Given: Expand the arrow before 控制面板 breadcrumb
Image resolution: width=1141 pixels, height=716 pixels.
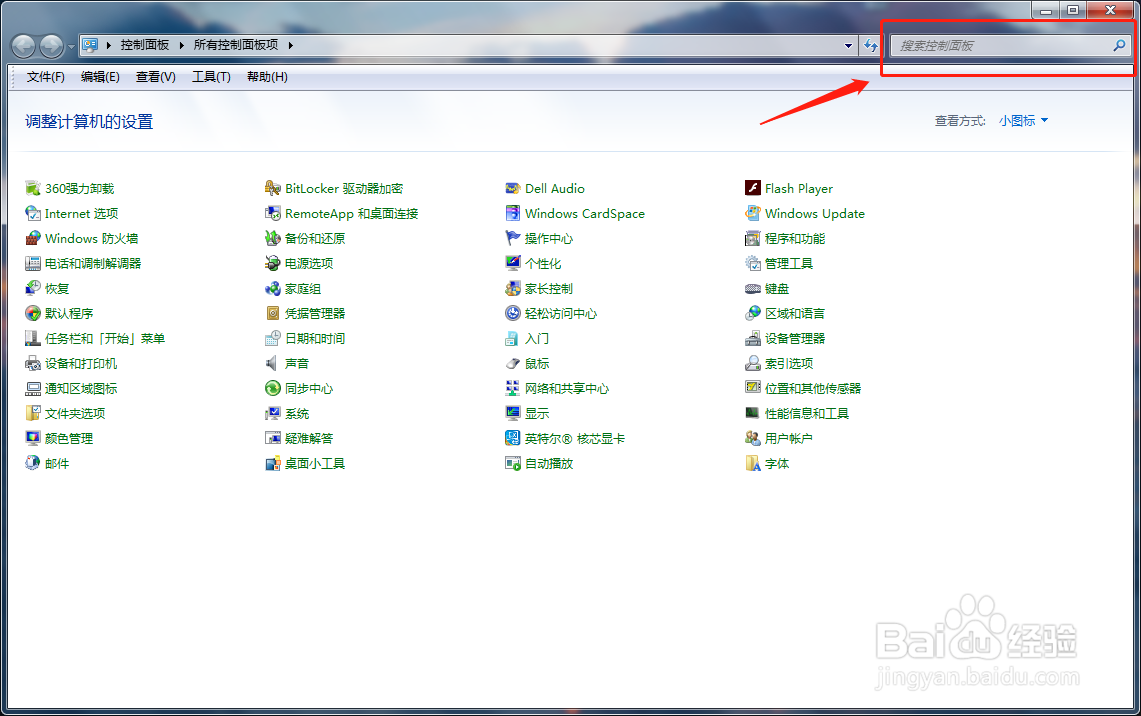Looking at the screenshot, I should point(108,46).
